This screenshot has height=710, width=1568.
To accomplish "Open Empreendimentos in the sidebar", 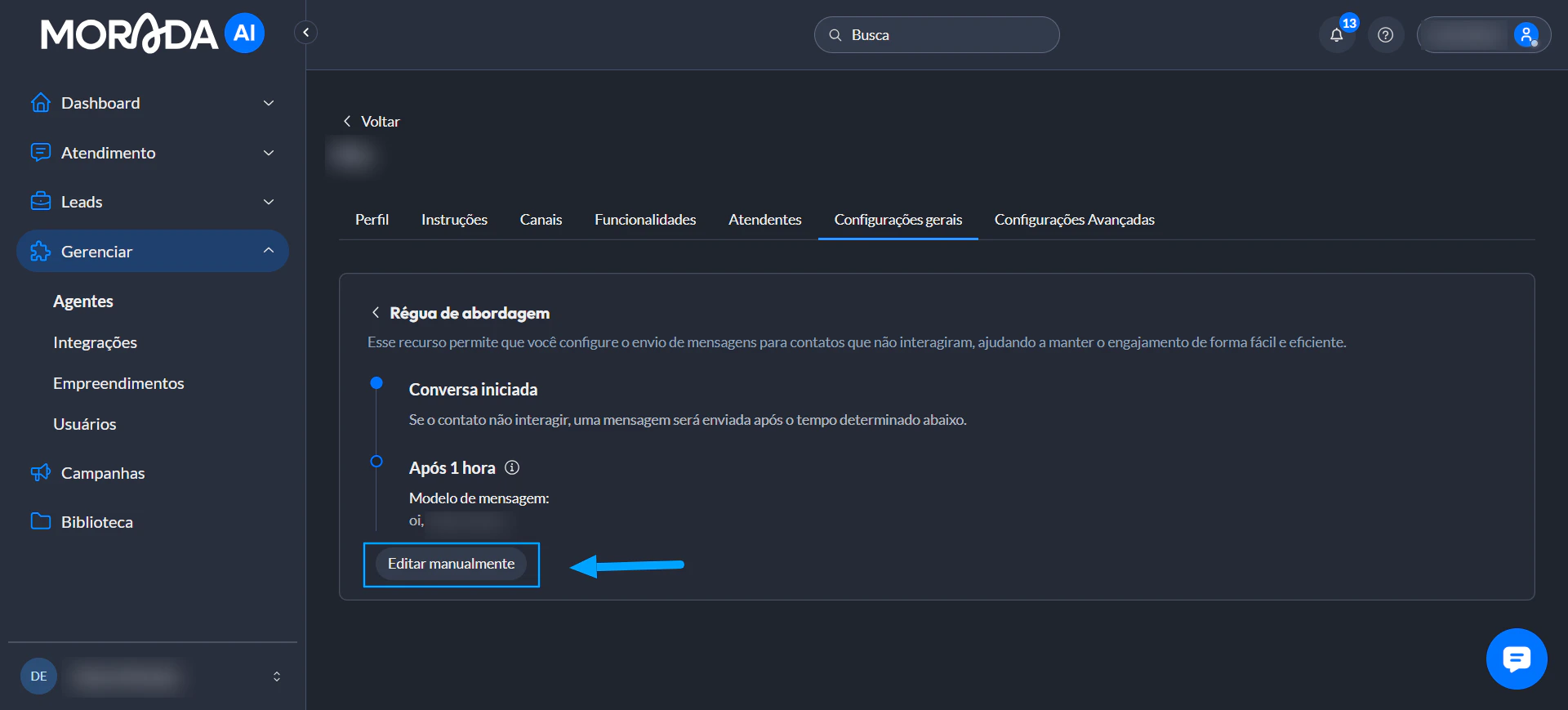I will [118, 383].
